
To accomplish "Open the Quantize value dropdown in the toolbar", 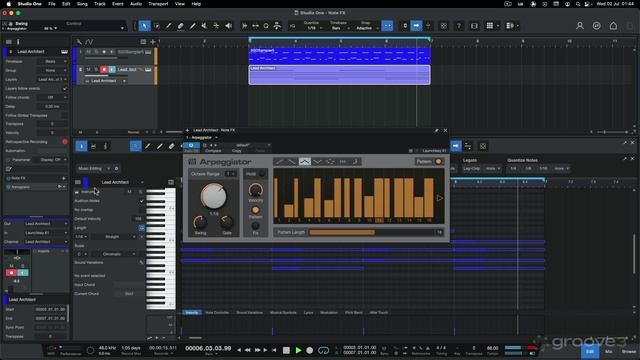I will tap(313, 28).
